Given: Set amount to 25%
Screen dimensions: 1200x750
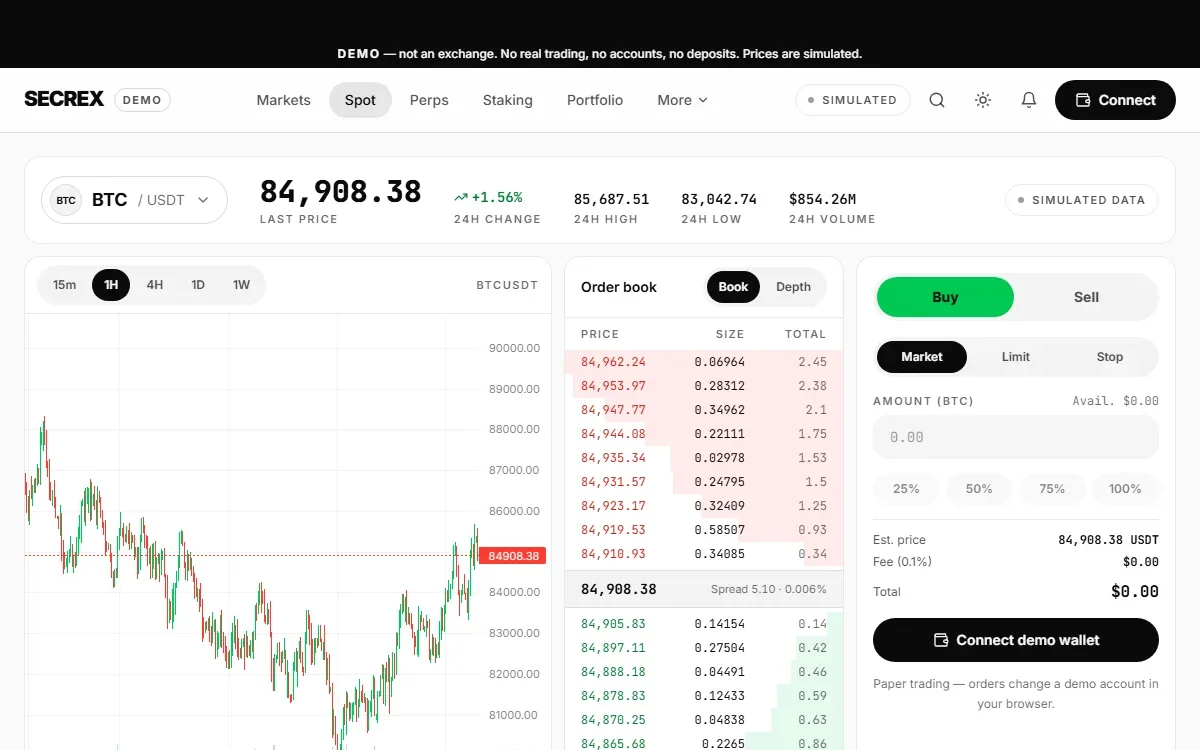Looking at the screenshot, I should 906,489.
